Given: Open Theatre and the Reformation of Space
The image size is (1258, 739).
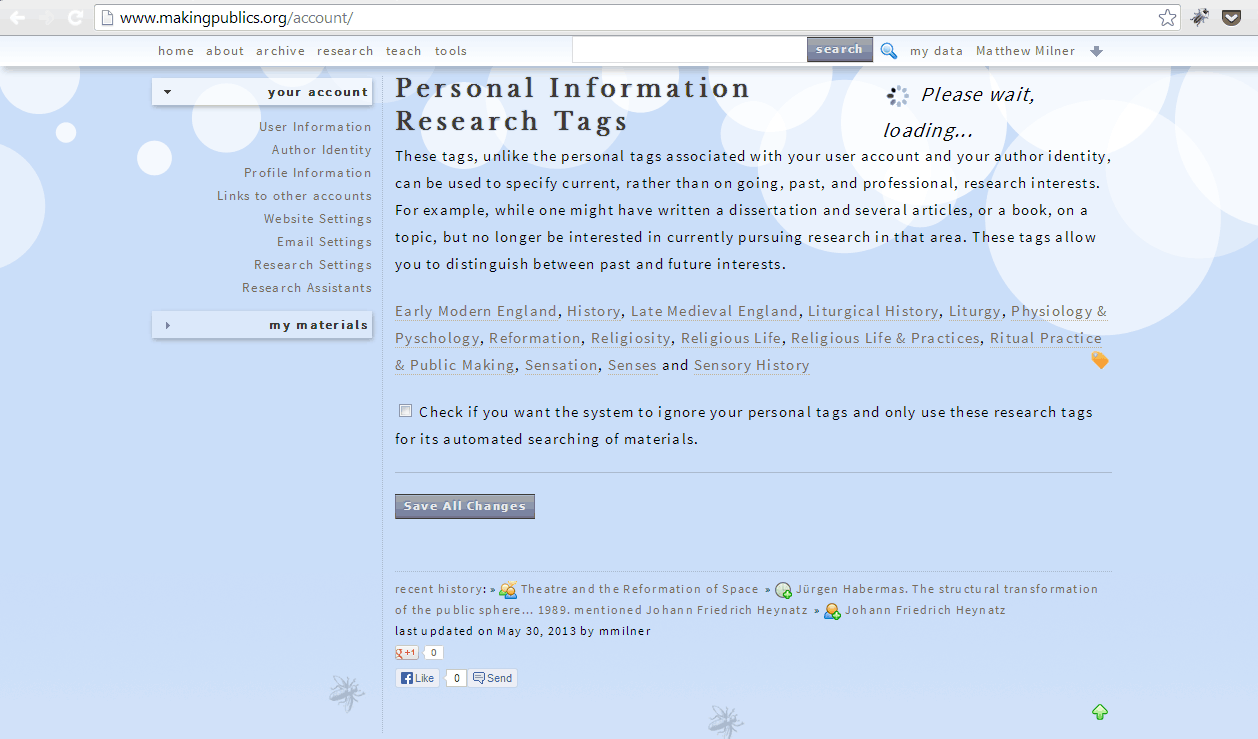Looking at the screenshot, I should [640, 589].
